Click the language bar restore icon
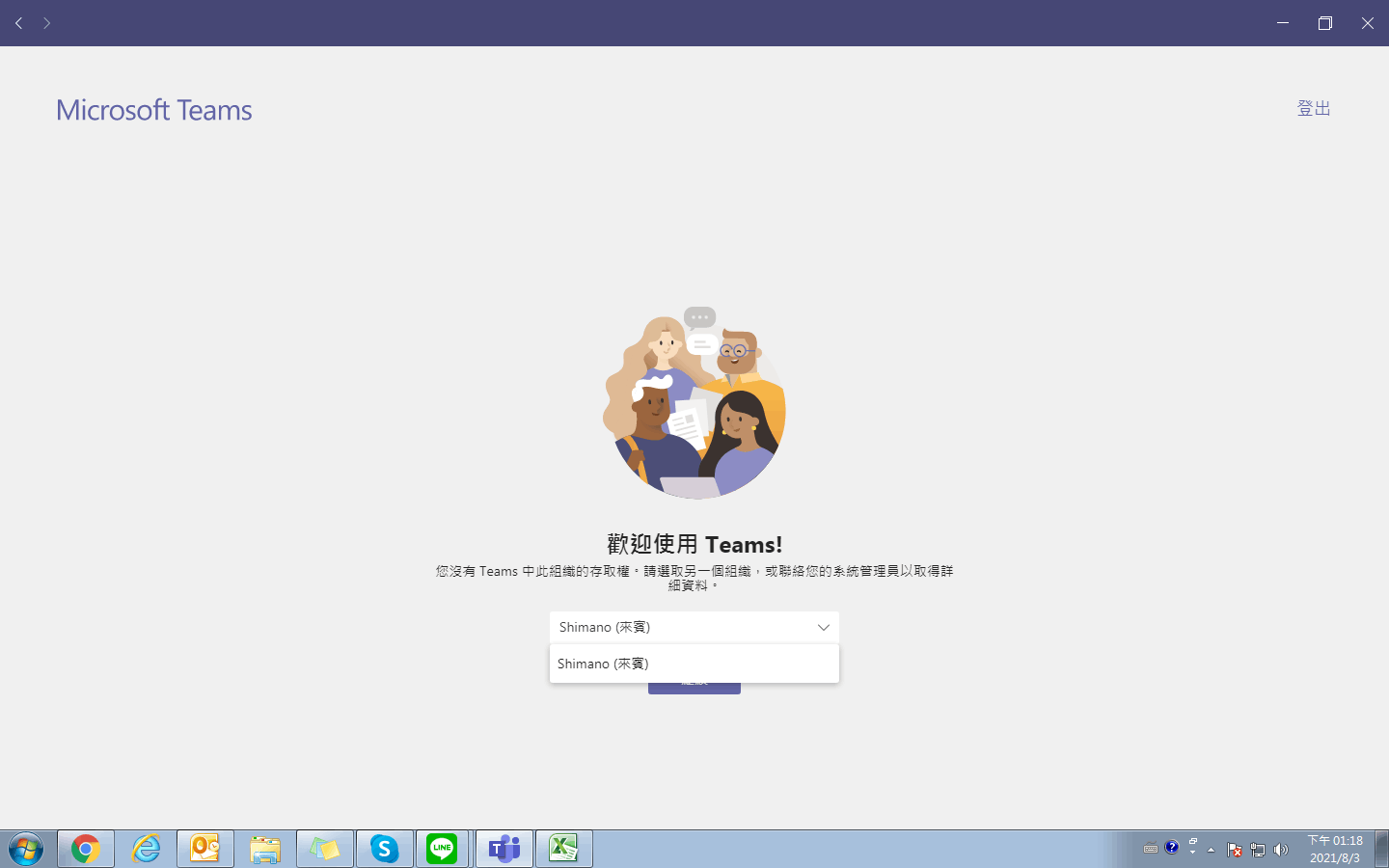Screen dimensions: 1389x868 (1193, 842)
